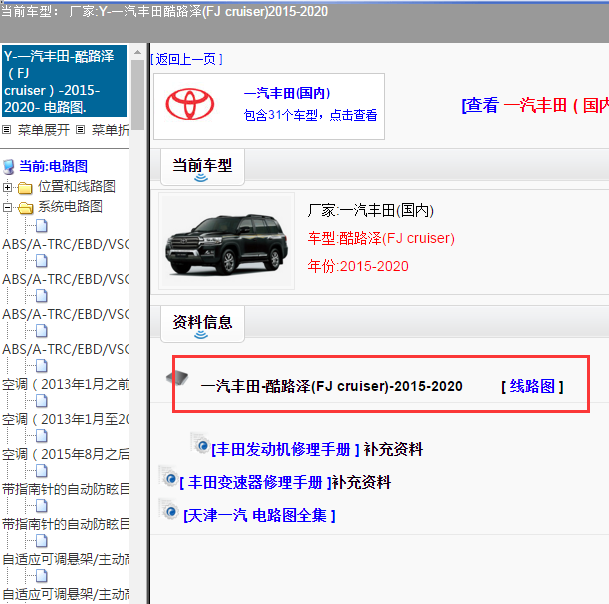Click the 当前:电路图 heading
This screenshot has height=604, width=609.
click(54, 166)
